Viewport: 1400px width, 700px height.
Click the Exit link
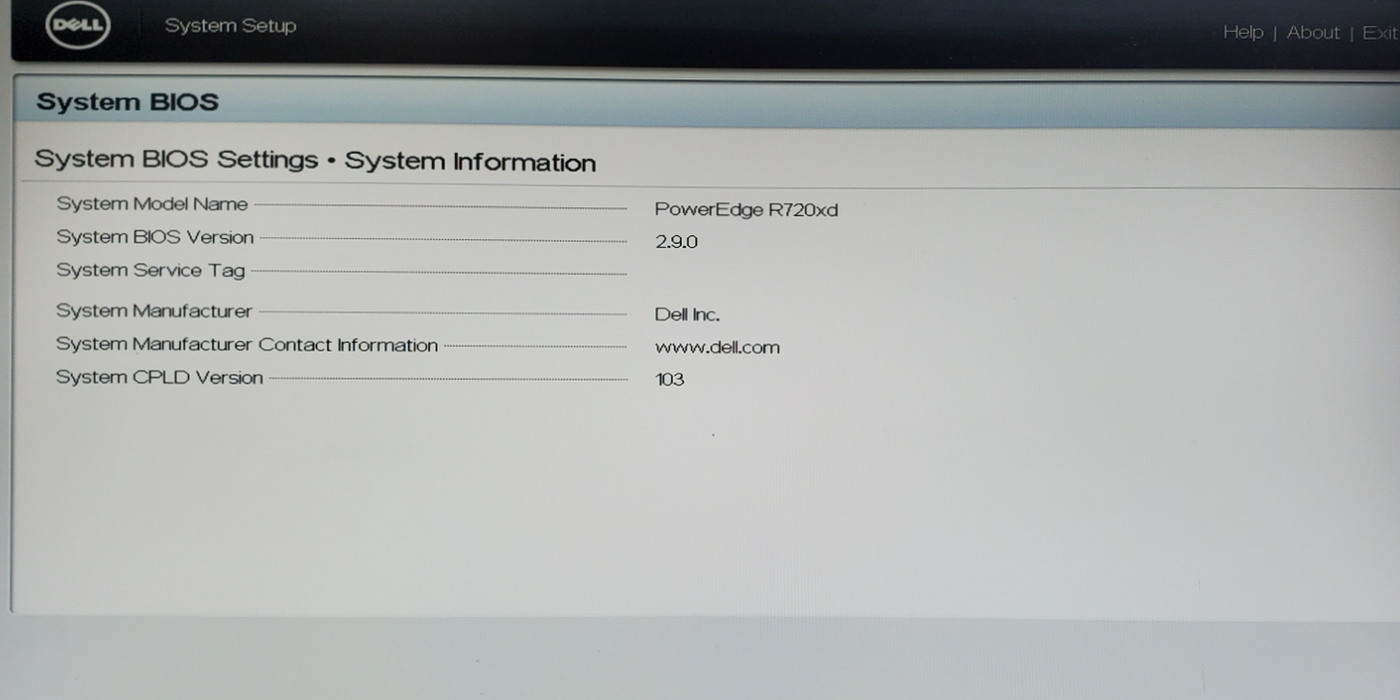[x=1381, y=33]
